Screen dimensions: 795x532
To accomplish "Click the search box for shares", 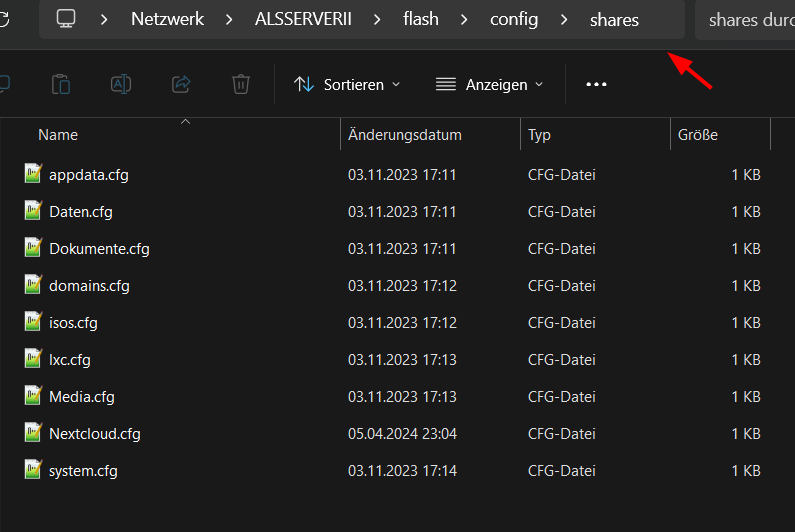I will click(x=745, y=20).
